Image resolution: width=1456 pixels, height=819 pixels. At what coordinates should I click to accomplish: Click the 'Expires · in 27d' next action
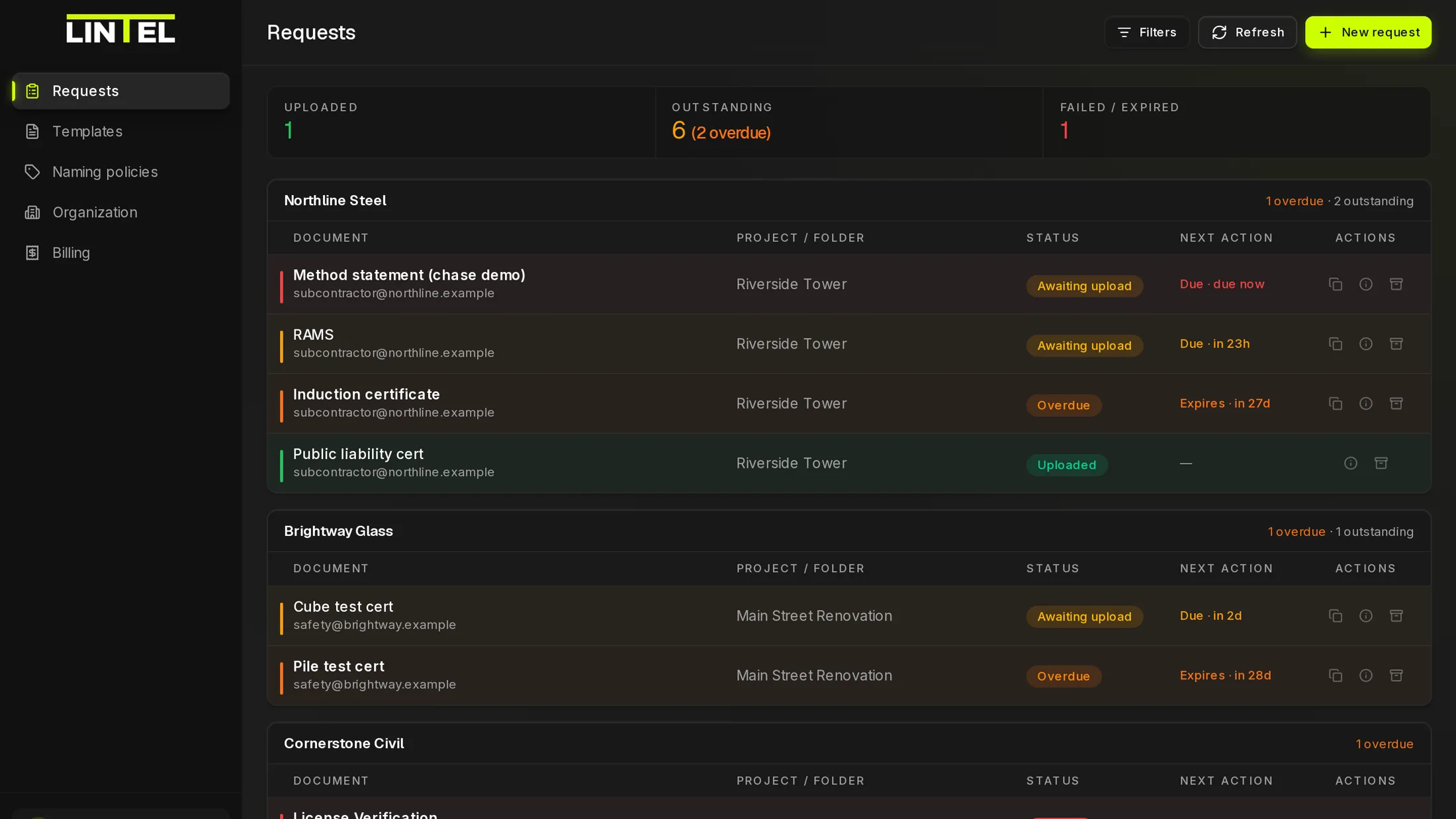[x=1225, y=403]
